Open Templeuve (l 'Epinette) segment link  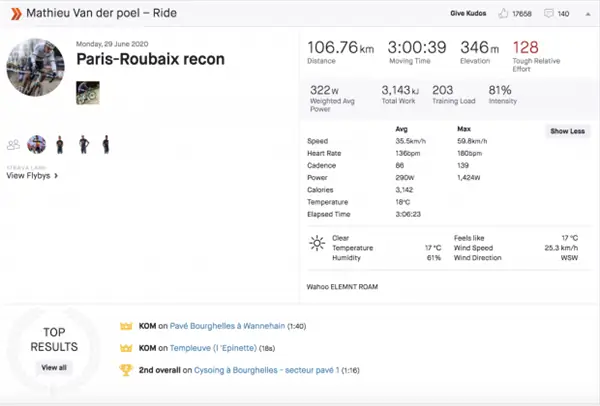point(213,348)
